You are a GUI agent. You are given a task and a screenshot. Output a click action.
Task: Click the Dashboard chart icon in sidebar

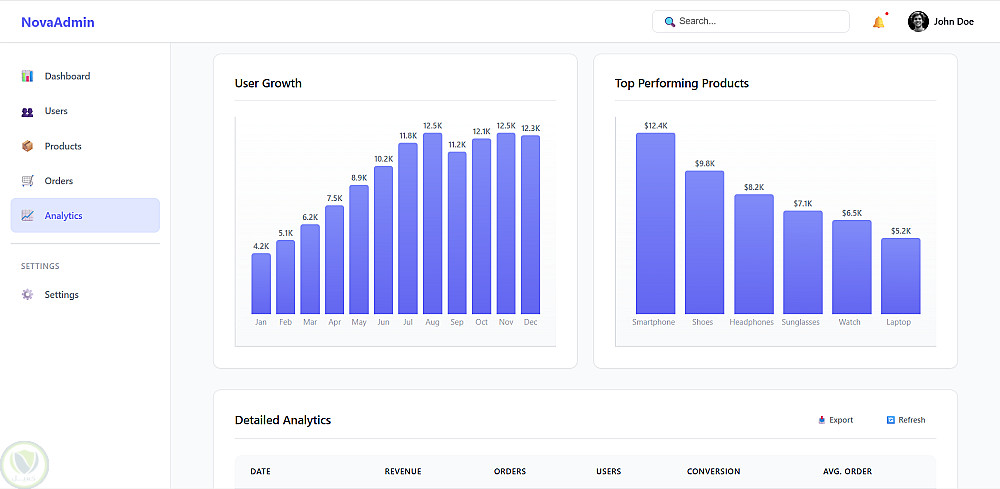[x=28, y=76]
